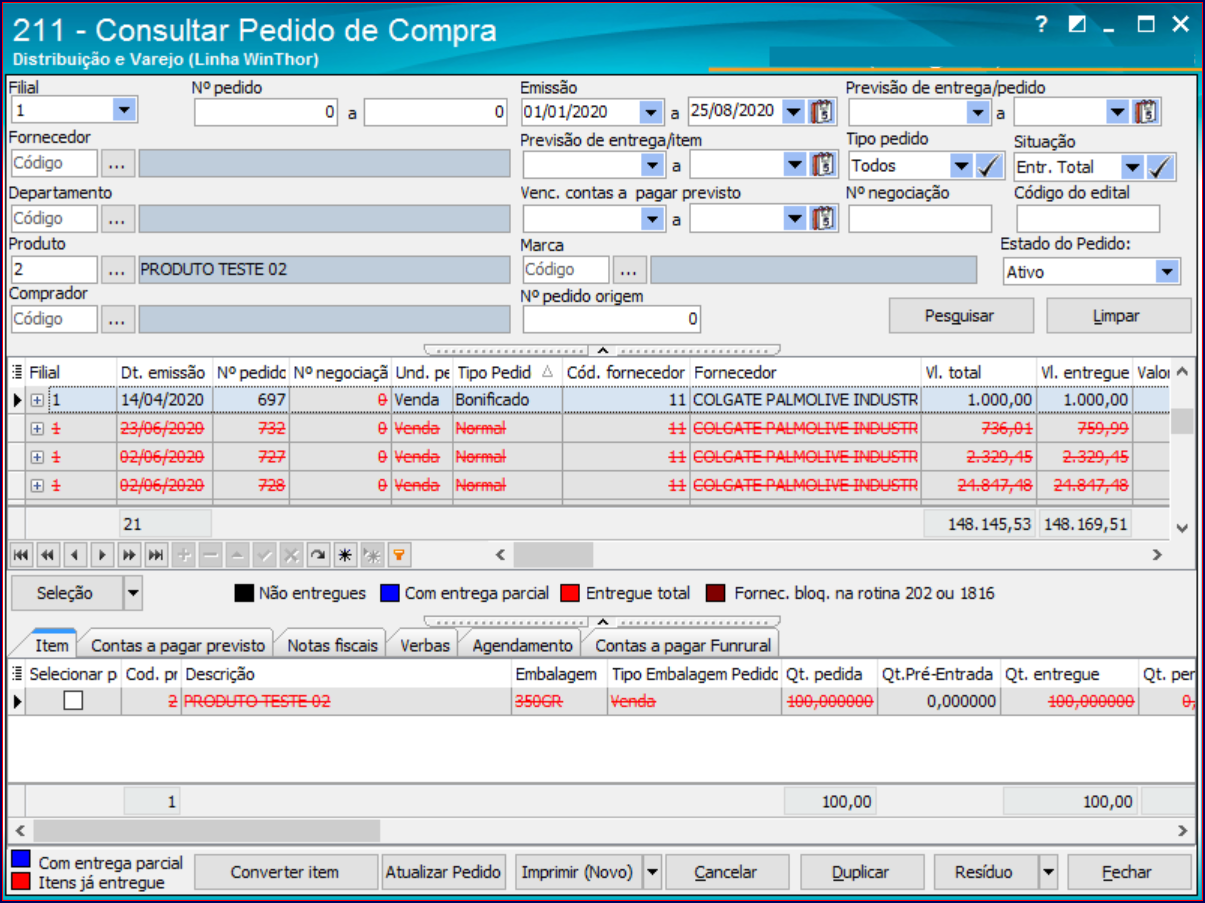Sort by Tipo Pedido column header
This screenshot has height=903, width=1205.
point(507,372)
